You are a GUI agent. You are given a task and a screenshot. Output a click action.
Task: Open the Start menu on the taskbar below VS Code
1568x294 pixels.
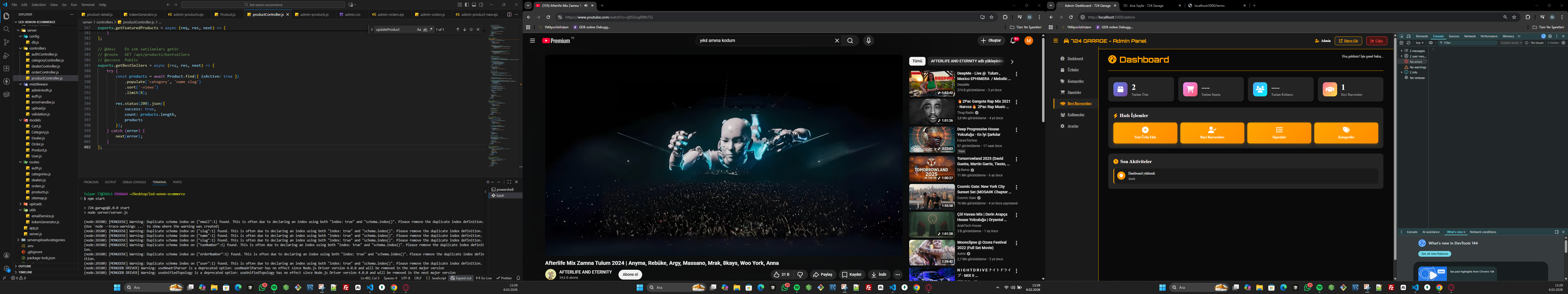pyautogui.click(x=117, y=287)
